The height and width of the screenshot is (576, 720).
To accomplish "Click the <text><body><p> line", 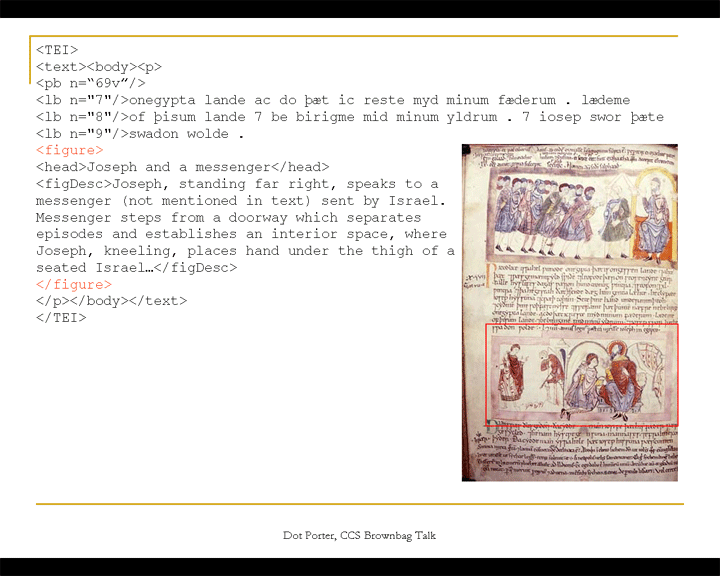I will point(99,67).
